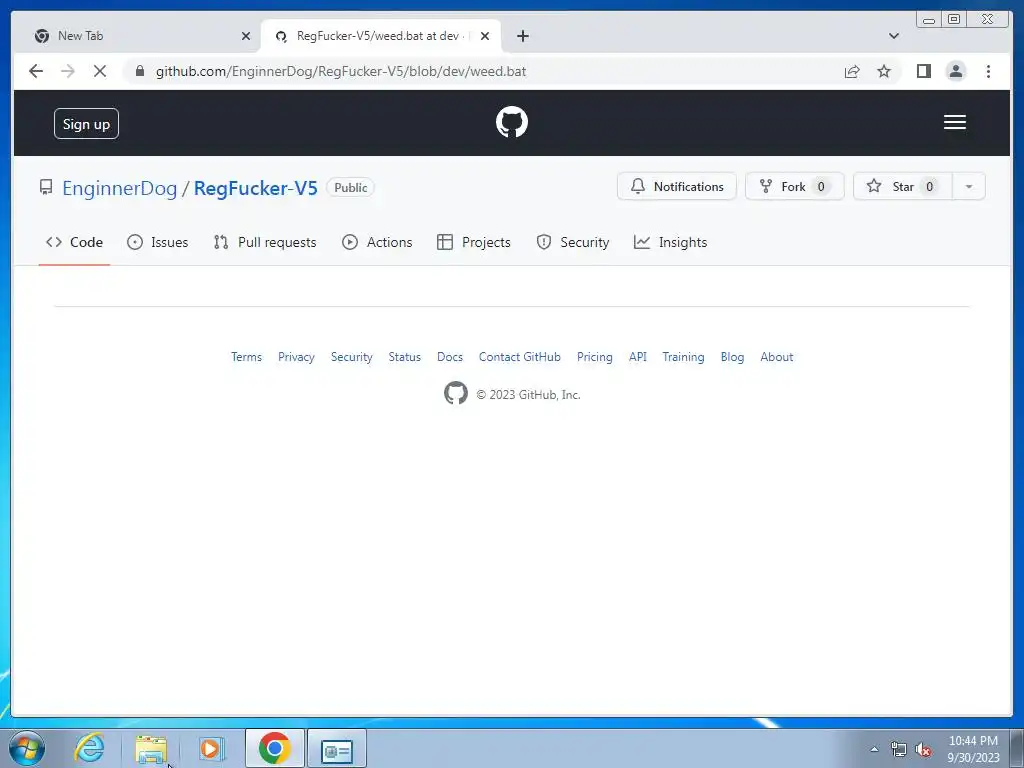Click the API footer link
This screenshot has height=768, width=1024.
tap(637, 357)
